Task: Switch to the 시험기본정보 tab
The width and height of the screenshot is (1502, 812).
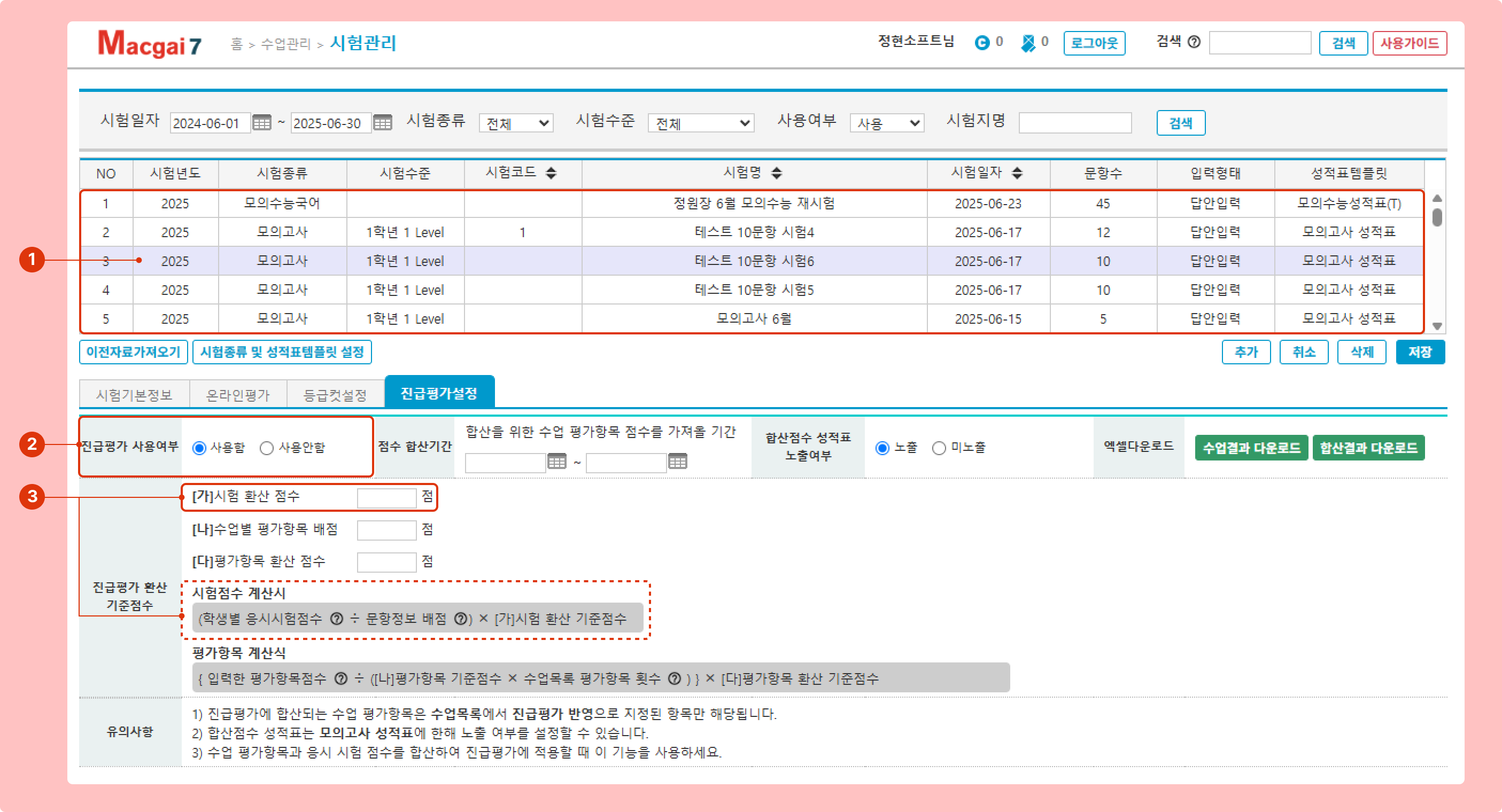Action: (x=134, y=395)
